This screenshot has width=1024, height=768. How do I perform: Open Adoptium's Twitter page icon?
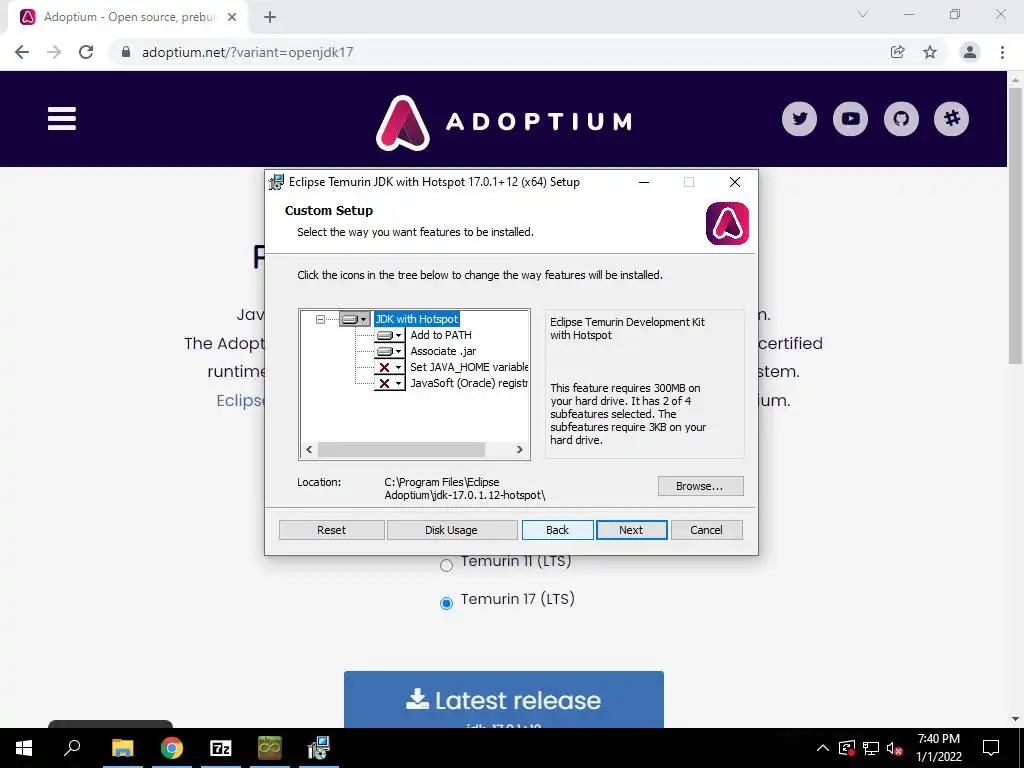pyautogui.click(x=799, y=119)
